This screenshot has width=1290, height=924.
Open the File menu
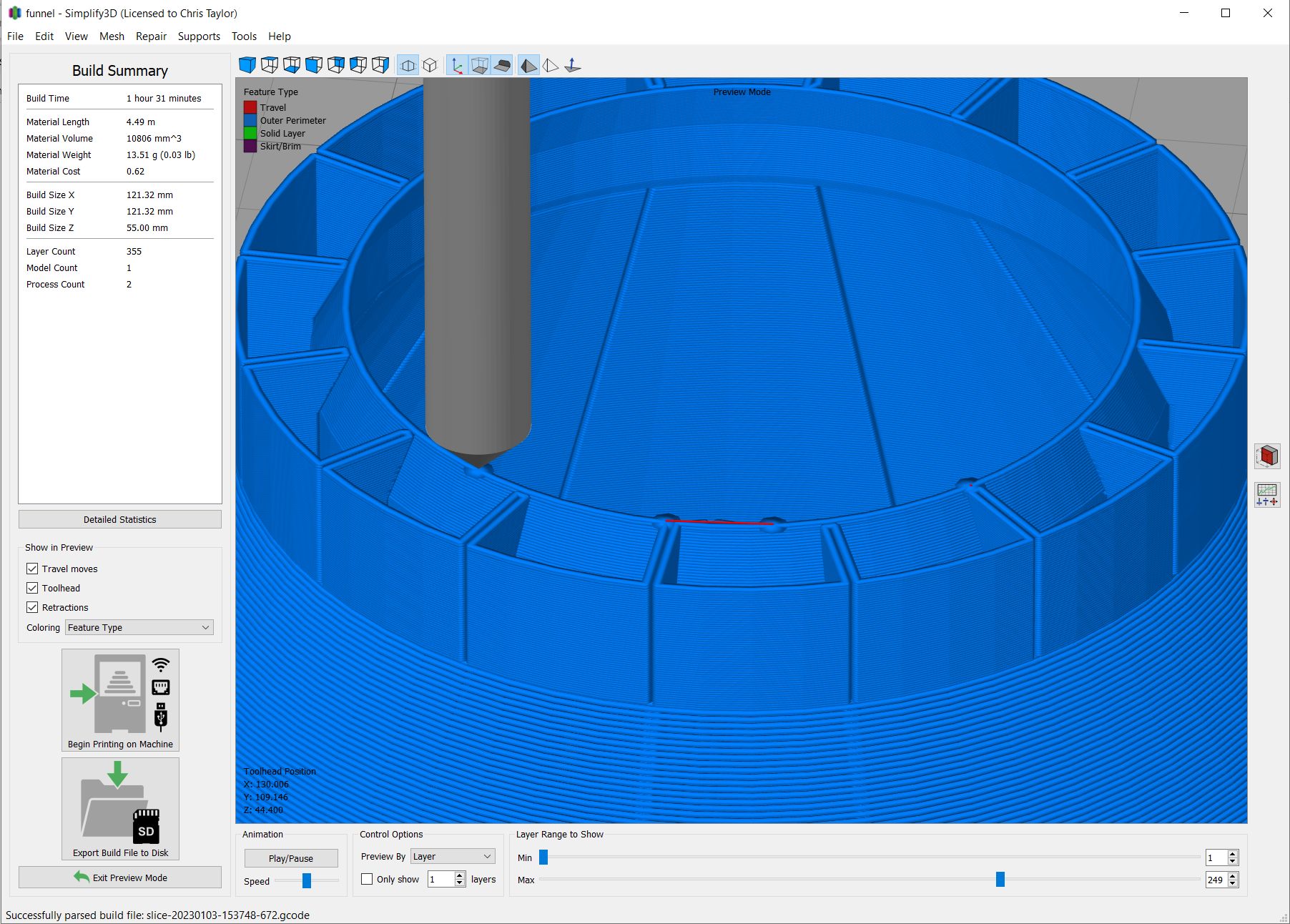15,36
